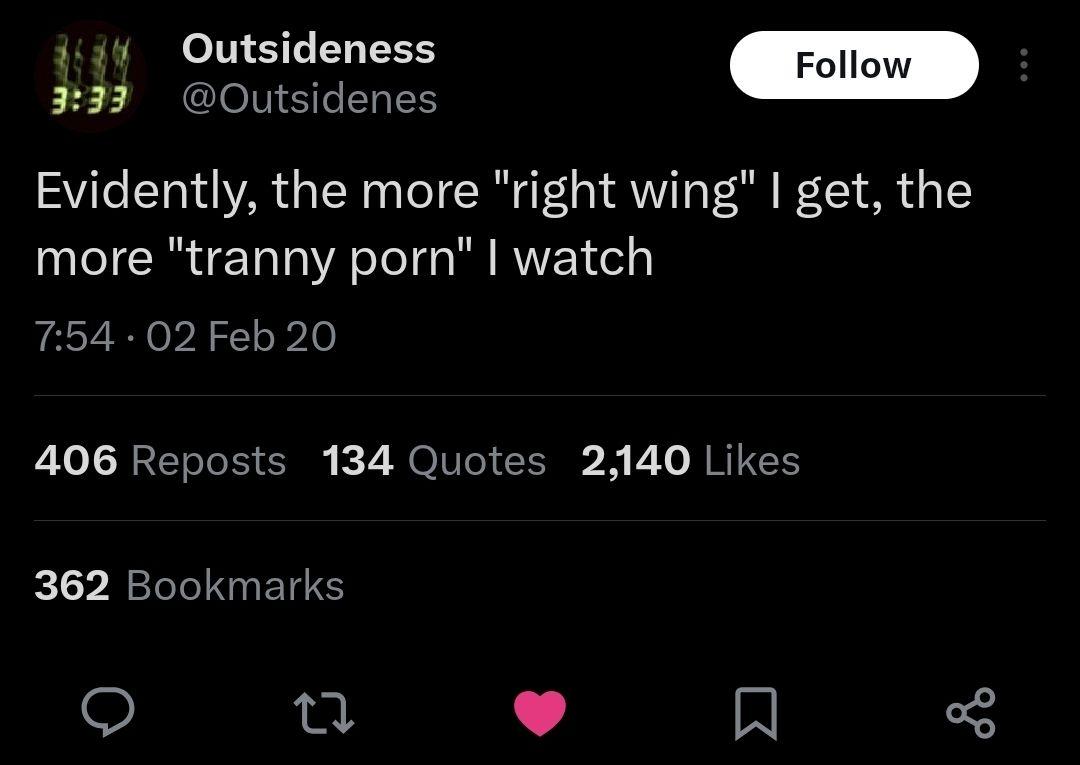1080x765 pixels.
Task: Unlike the post via the pink heart
Action: (x=540, y=712)
